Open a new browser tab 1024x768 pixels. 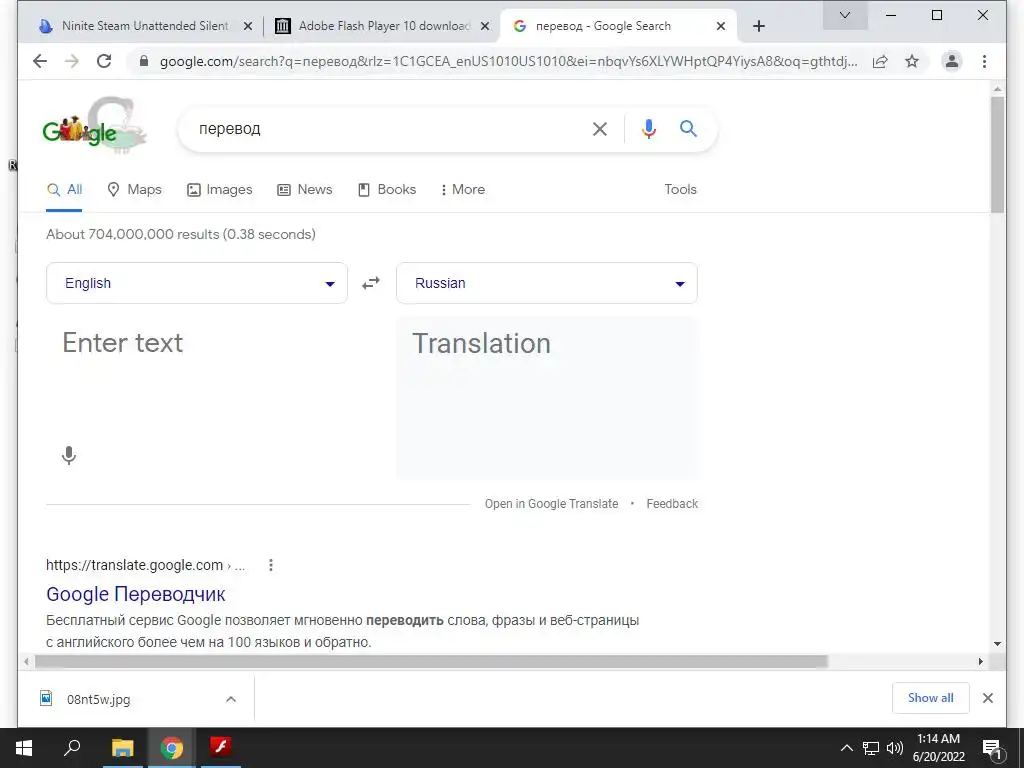(758, 26)
